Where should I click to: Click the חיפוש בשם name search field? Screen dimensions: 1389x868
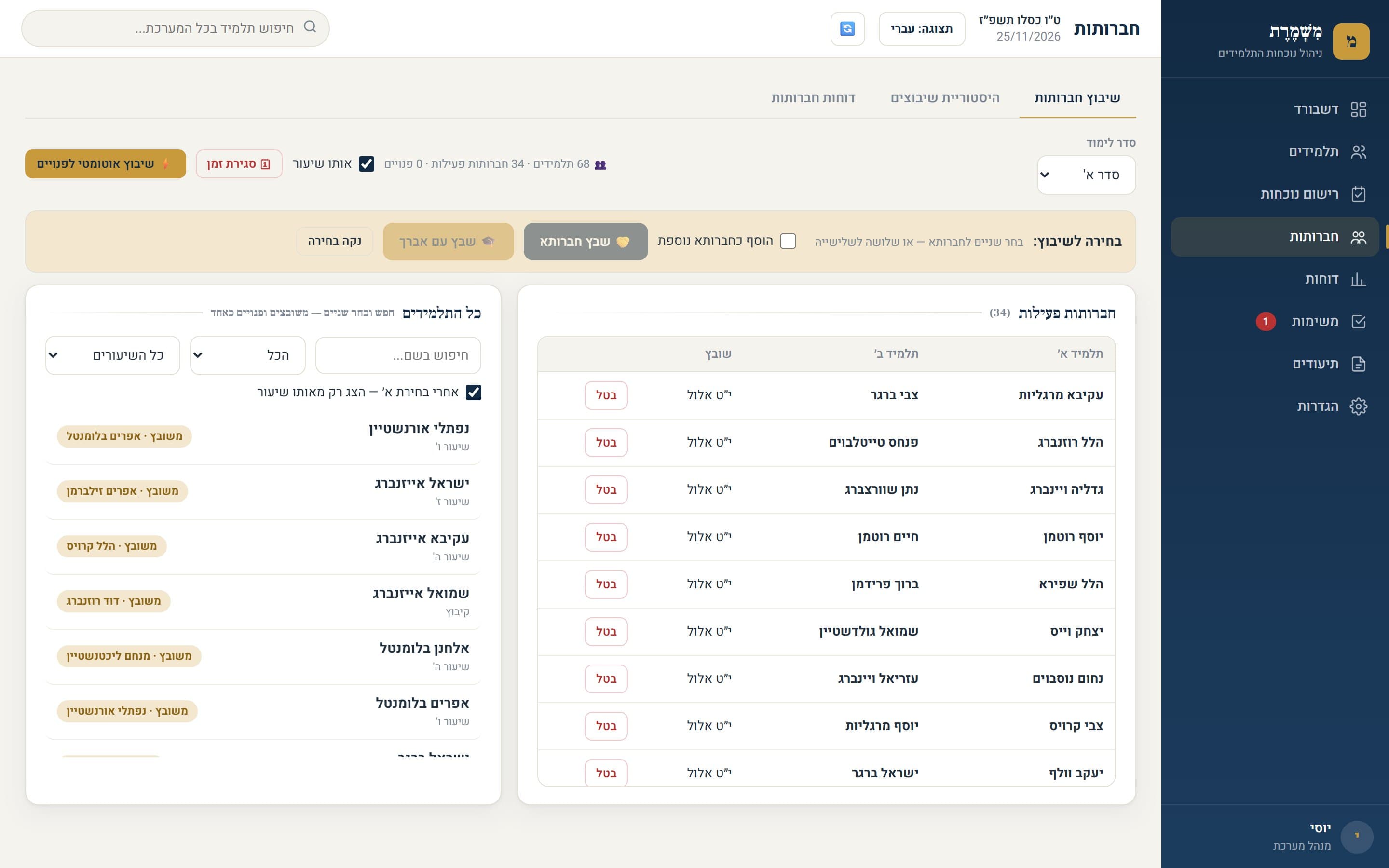[x=398, y=355]
